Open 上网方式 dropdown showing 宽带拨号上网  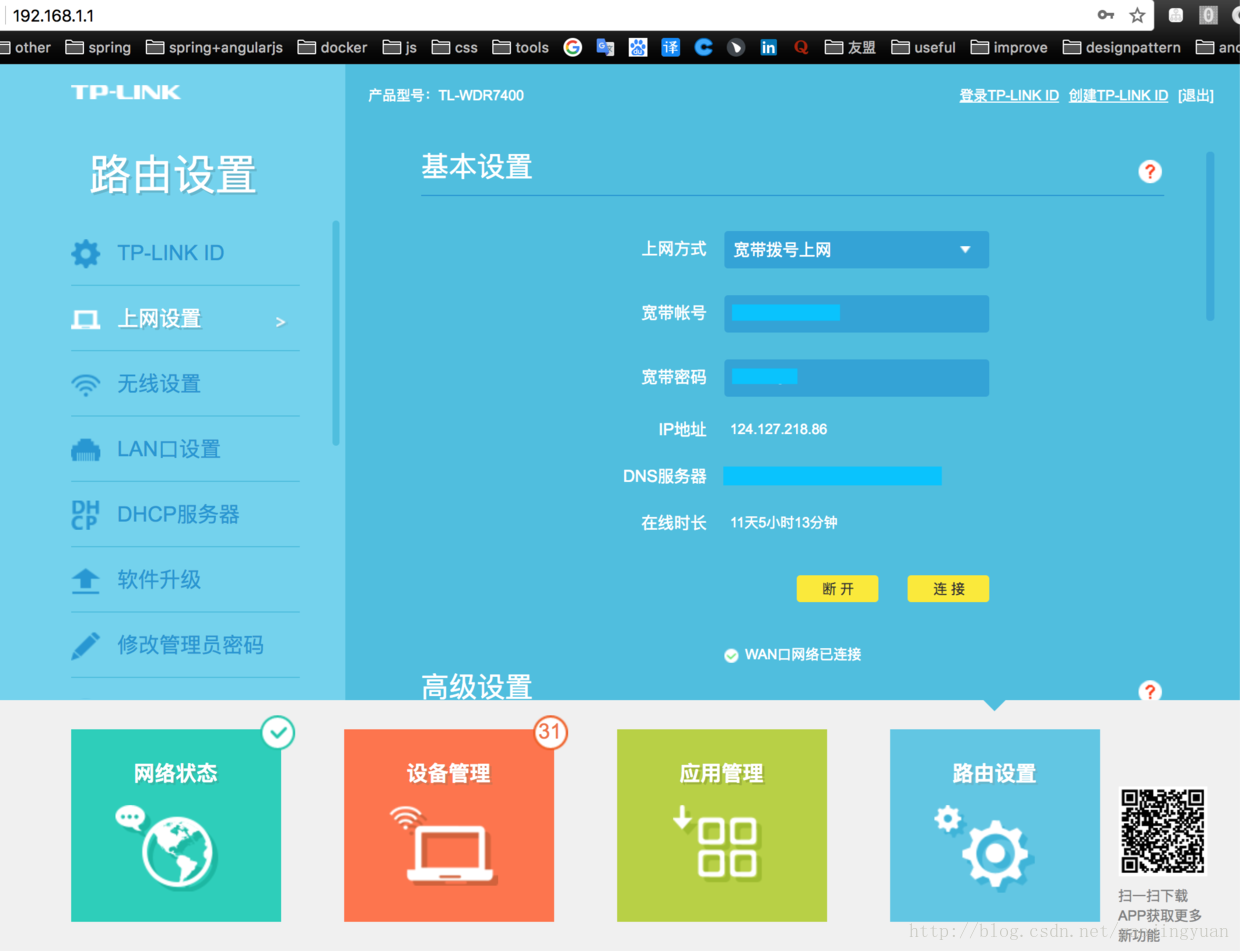tap(856, 250)
